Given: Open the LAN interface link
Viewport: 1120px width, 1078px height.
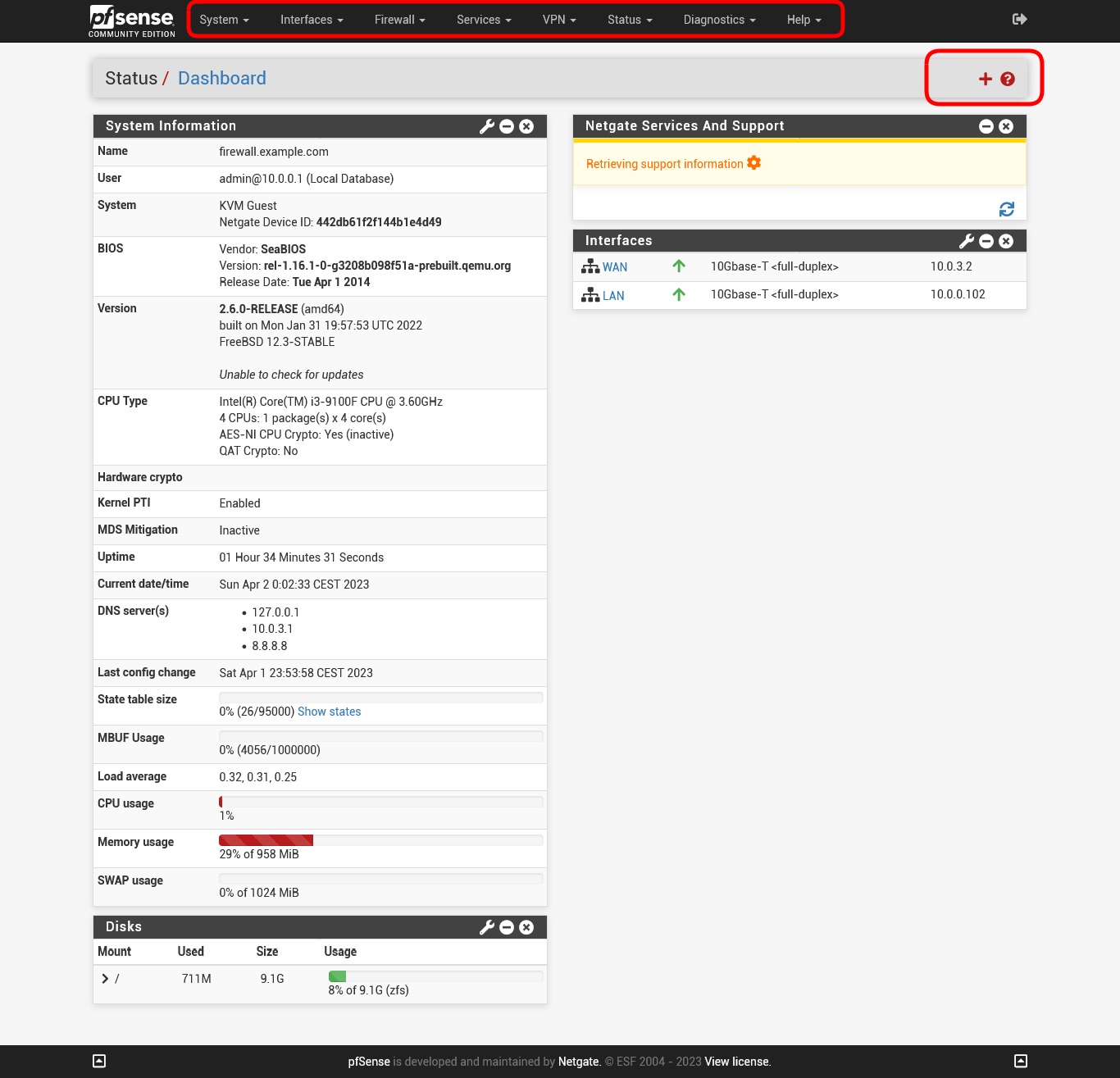Looking at the screenshot, I should 613,296.
